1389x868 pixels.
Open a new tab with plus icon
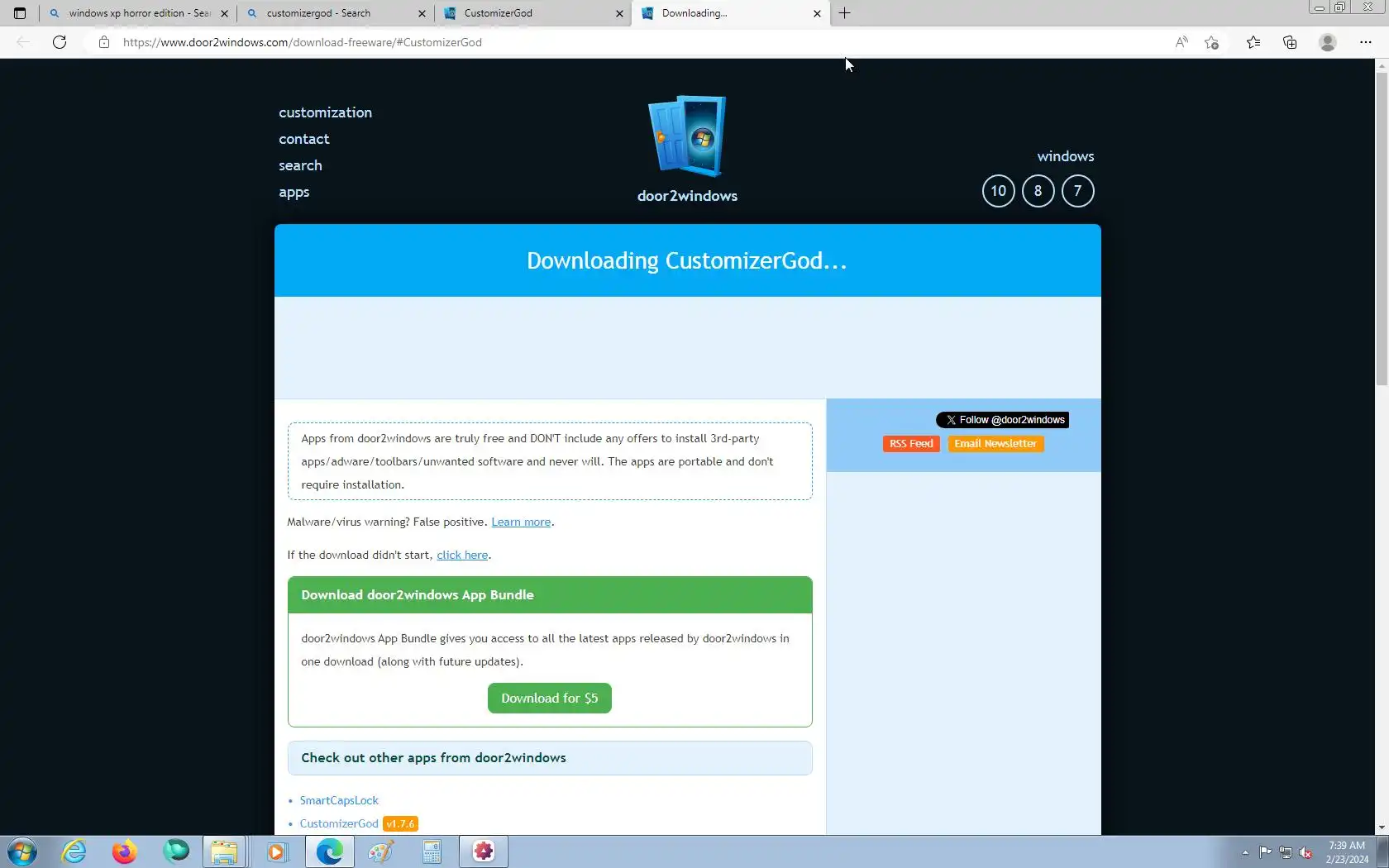point(844,13)
